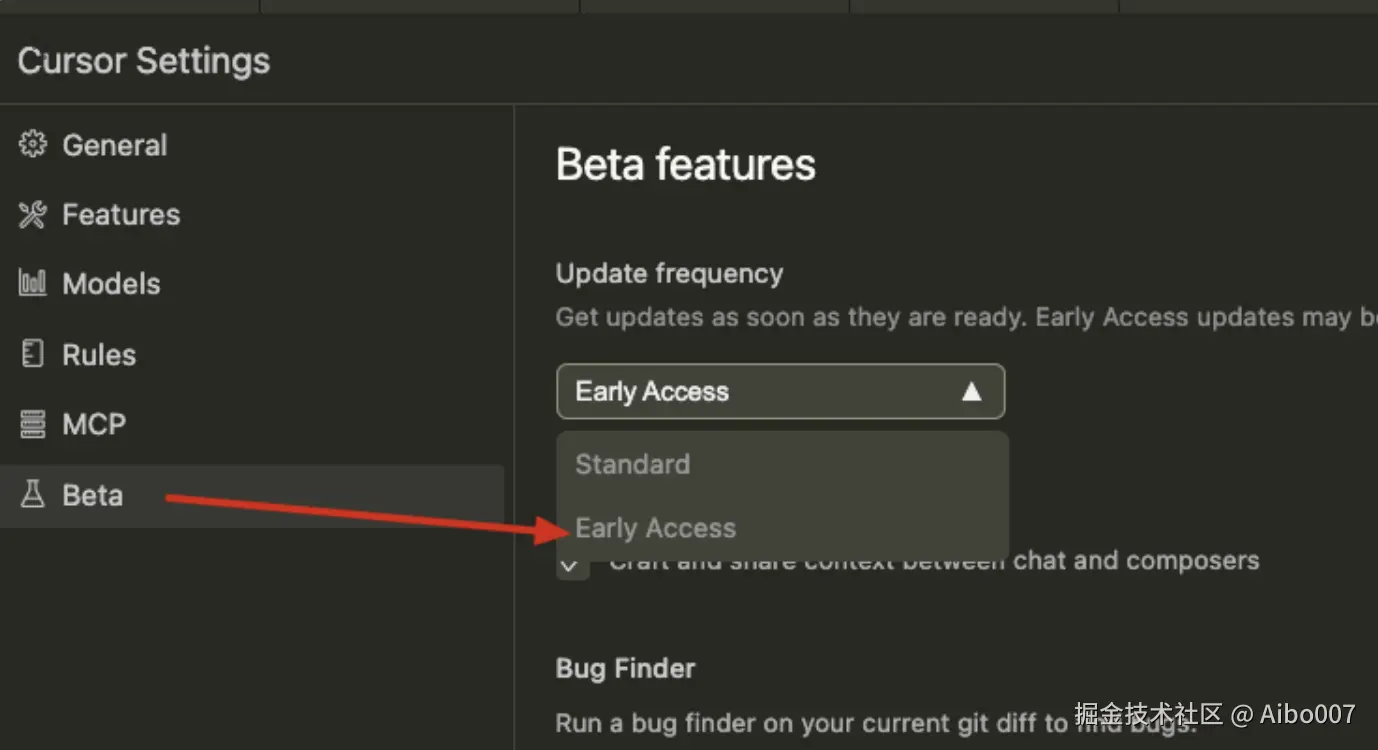Click the flask icon for Beta
Screen dimensions: 1378x750
pos(33,495)
